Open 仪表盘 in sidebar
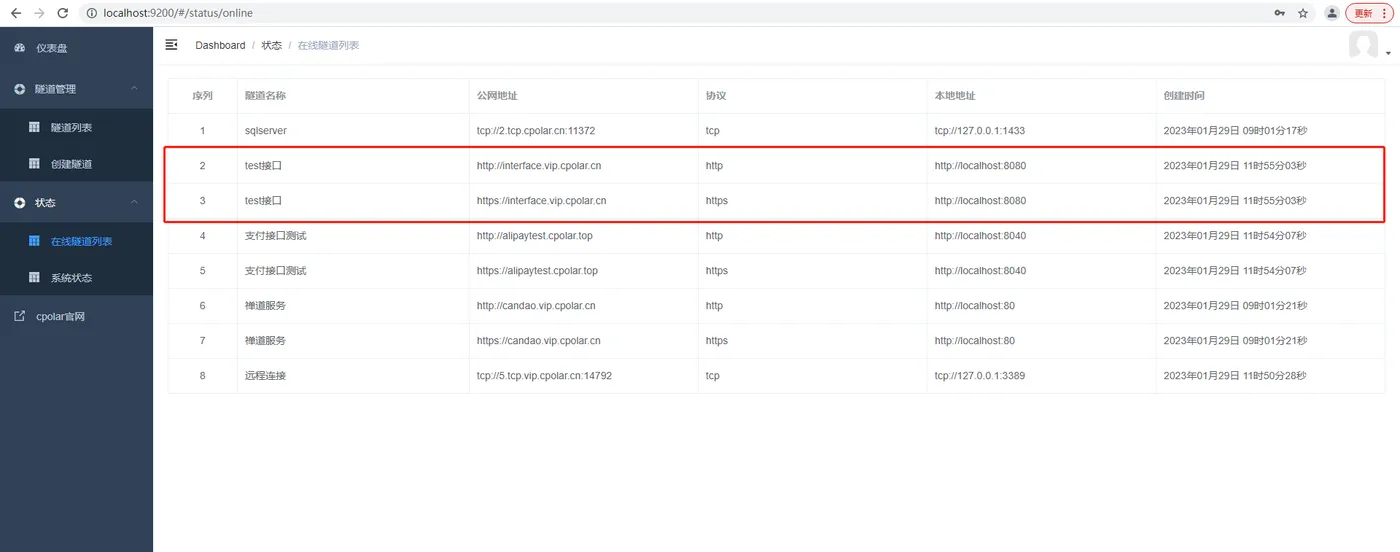The image size is (1400, 552). pyautogui.click(x=52, y=48)
